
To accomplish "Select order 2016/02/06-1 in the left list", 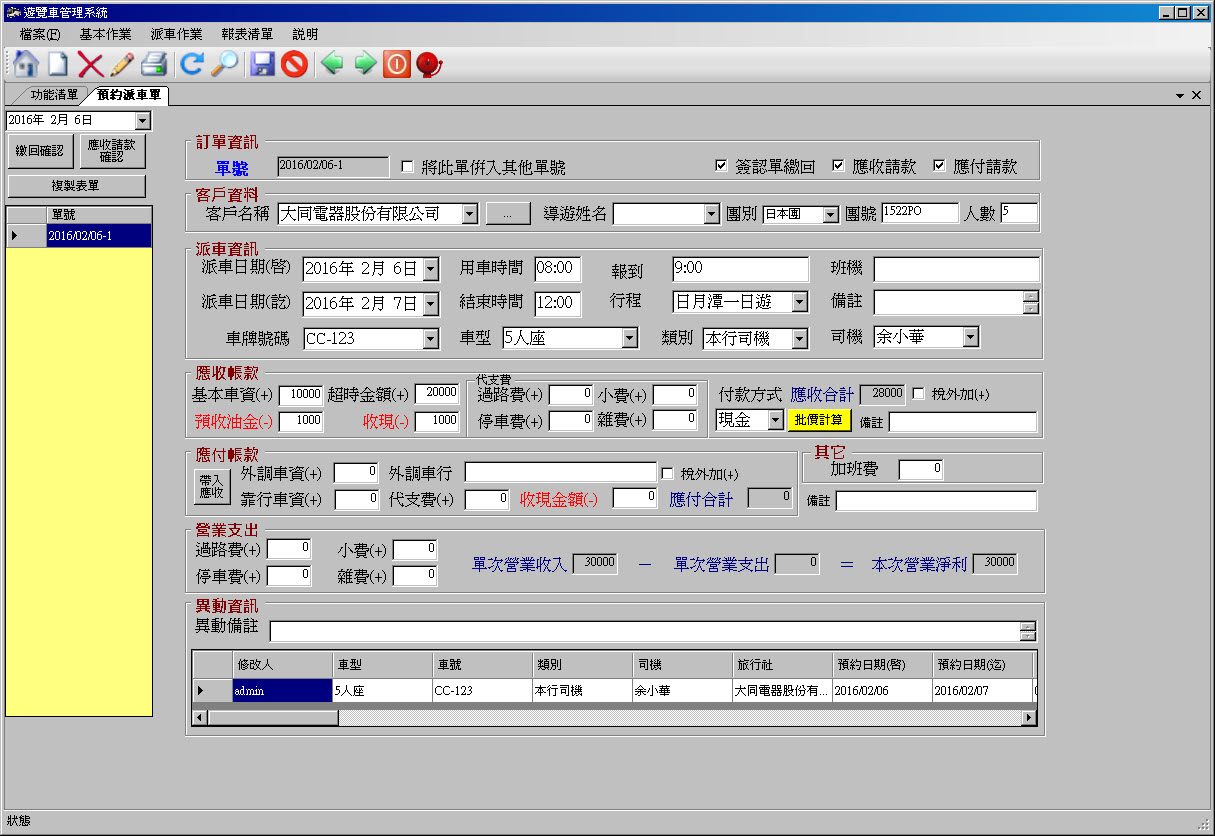I will pos(99,236).
